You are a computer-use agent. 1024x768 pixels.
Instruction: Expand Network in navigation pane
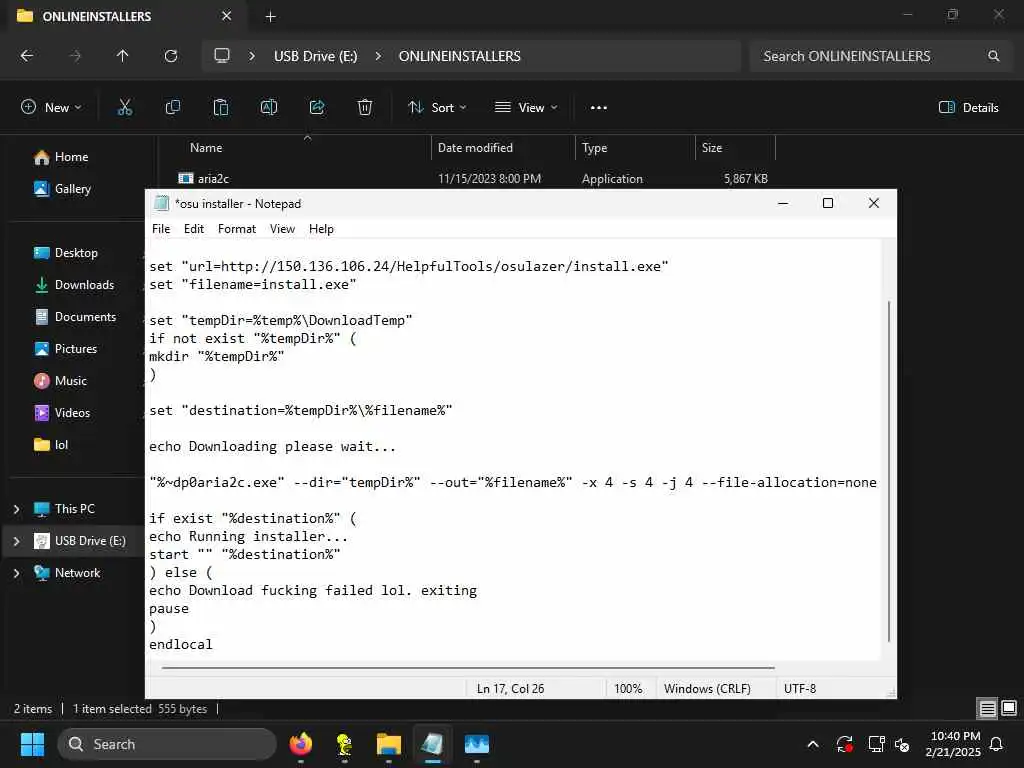tap(16, 573)
